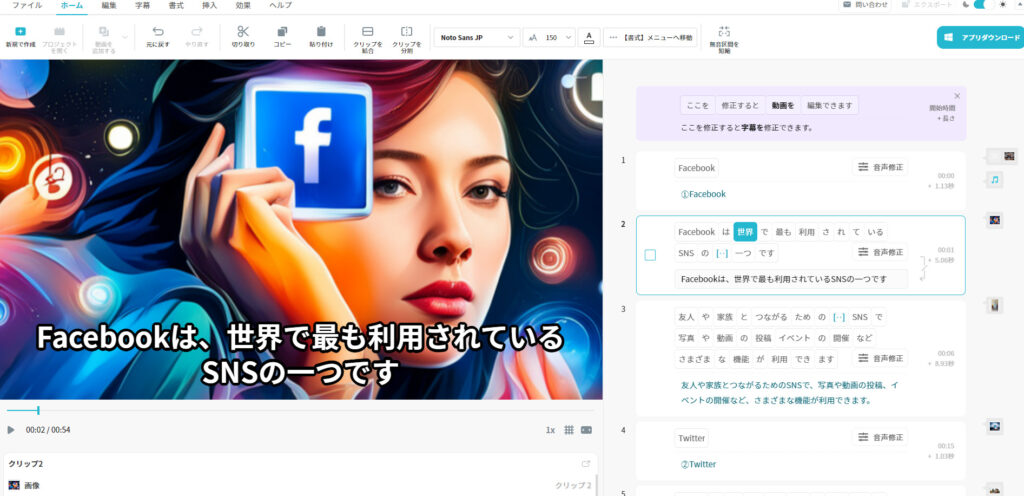Click the 問い合わせ mail button

tap(865, 5)
